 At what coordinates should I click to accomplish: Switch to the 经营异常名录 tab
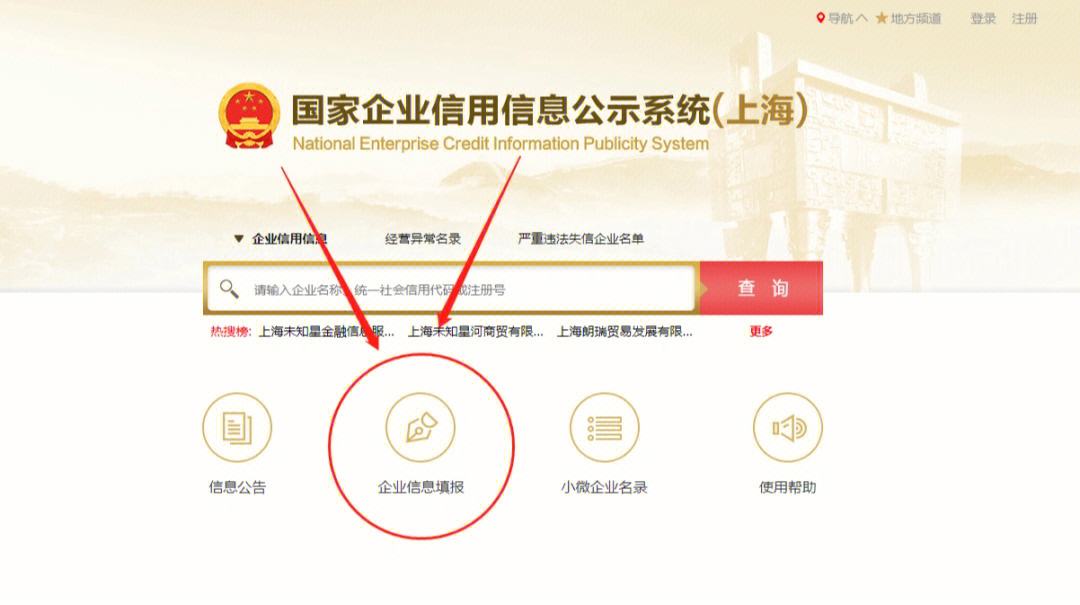422,238
